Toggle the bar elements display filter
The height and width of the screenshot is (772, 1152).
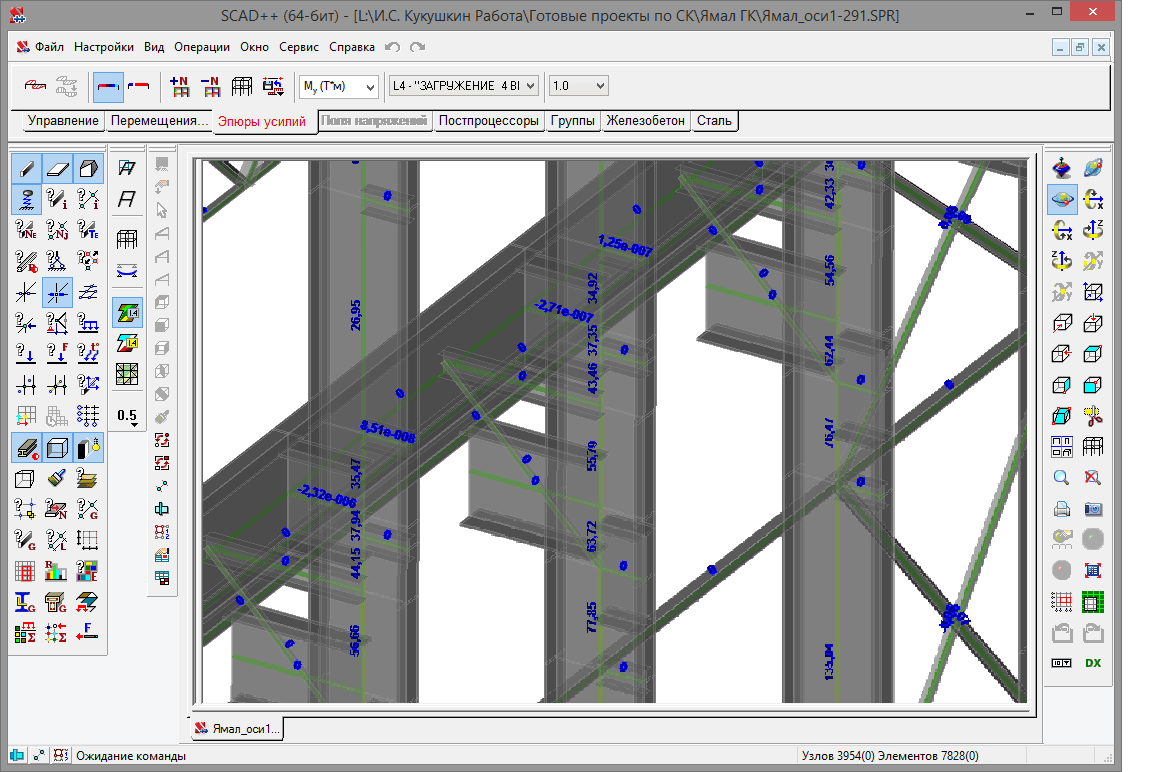(26, 168)
